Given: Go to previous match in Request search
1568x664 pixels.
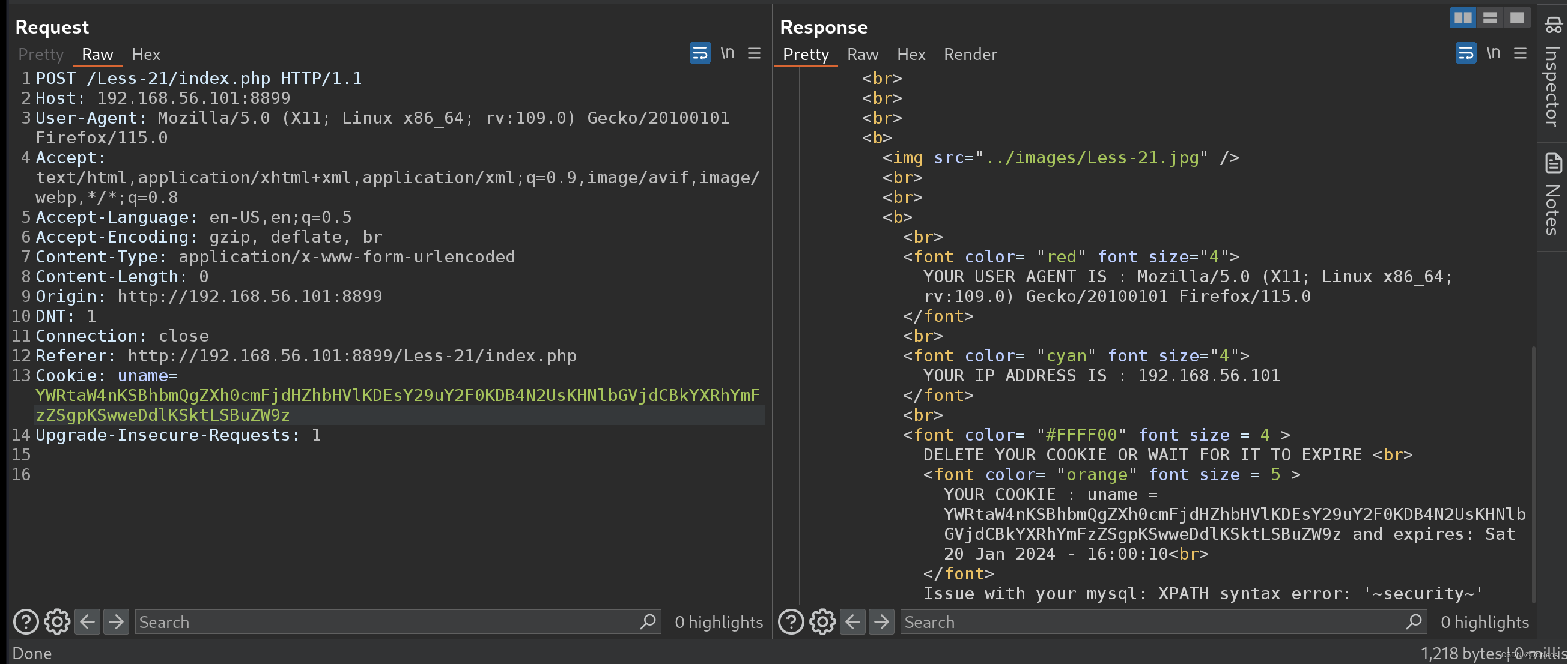Looking at the screenshot, I should pos(88,621).
